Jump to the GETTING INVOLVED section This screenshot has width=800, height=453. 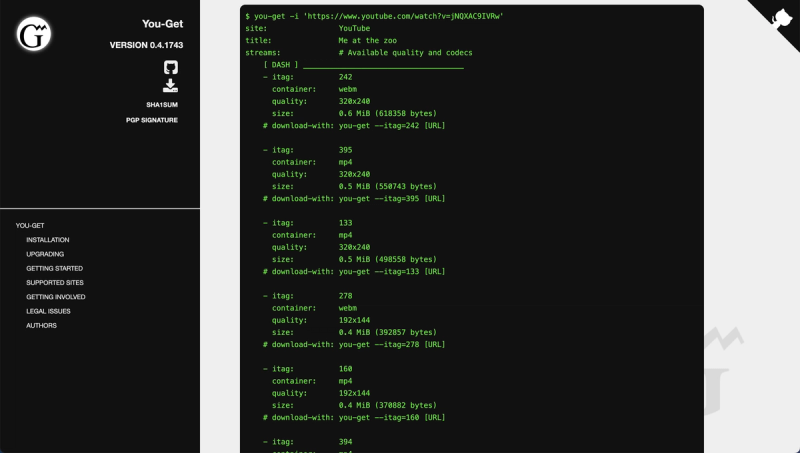(56, 297)
